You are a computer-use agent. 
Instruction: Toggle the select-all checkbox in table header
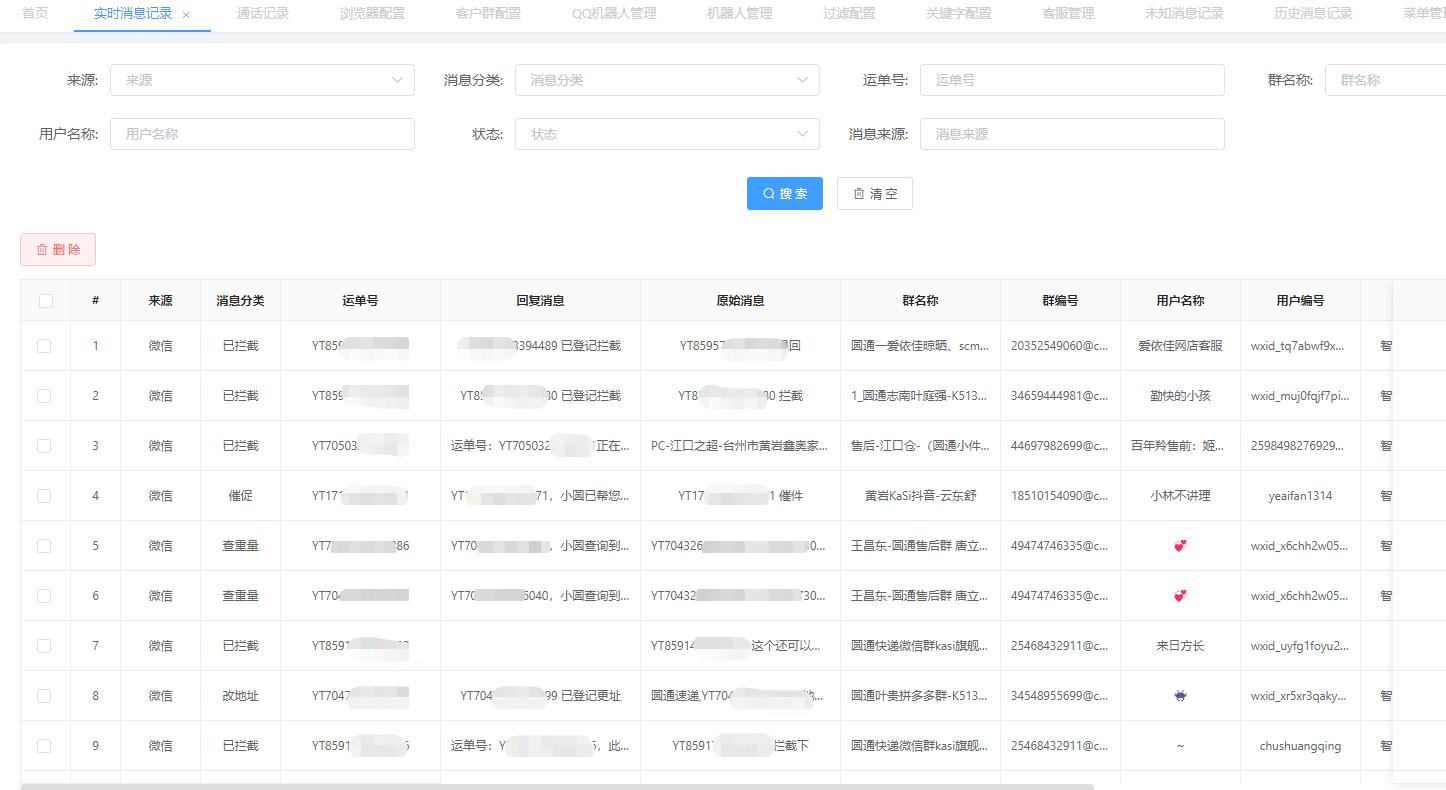(45, 299)
